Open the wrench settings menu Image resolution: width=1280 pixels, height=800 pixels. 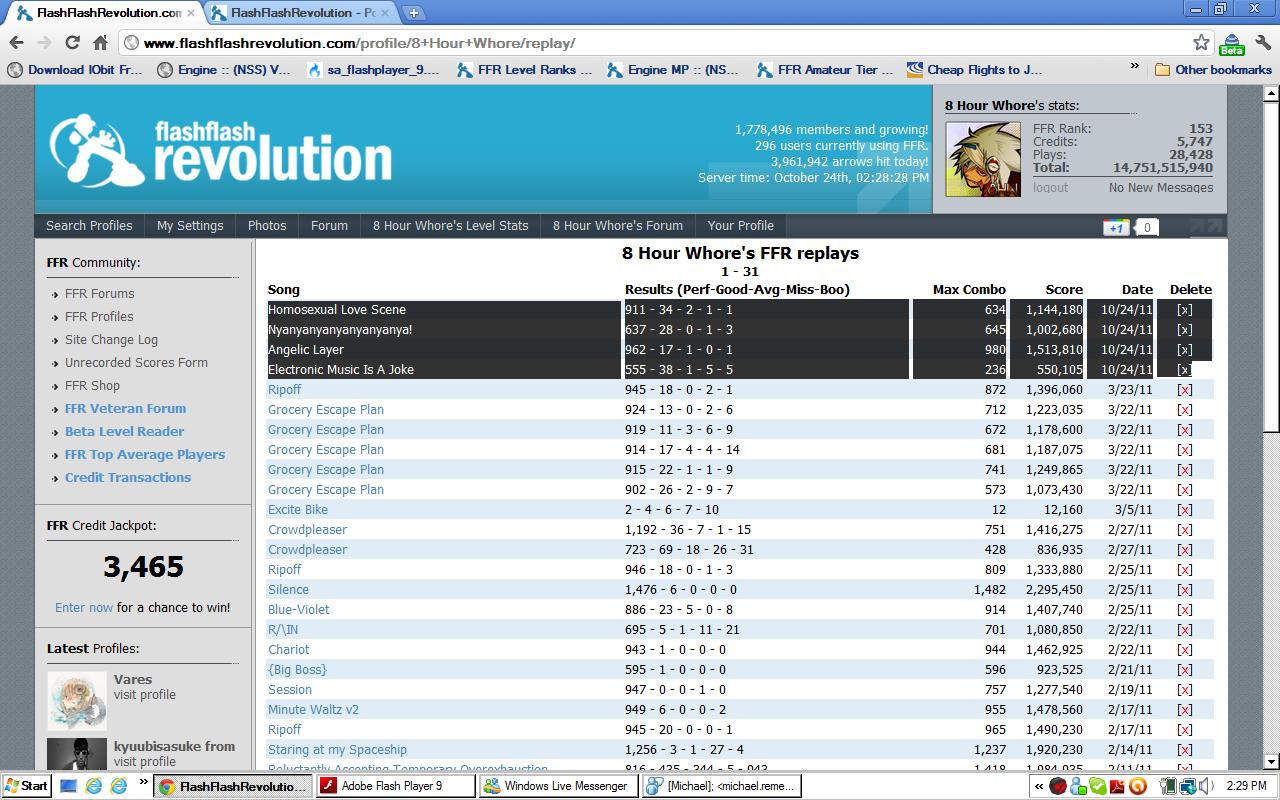point(1262,43)
